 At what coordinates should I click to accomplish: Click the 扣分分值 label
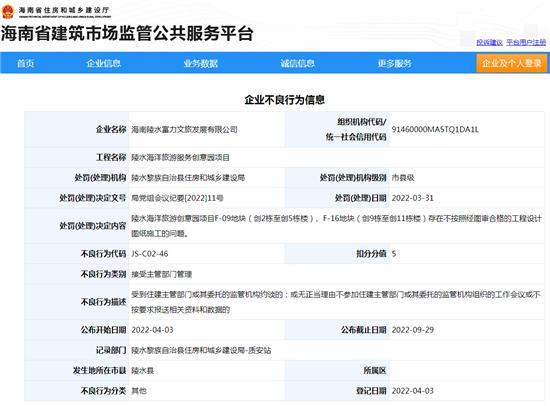pyautogui.click(x=371, y=254)
